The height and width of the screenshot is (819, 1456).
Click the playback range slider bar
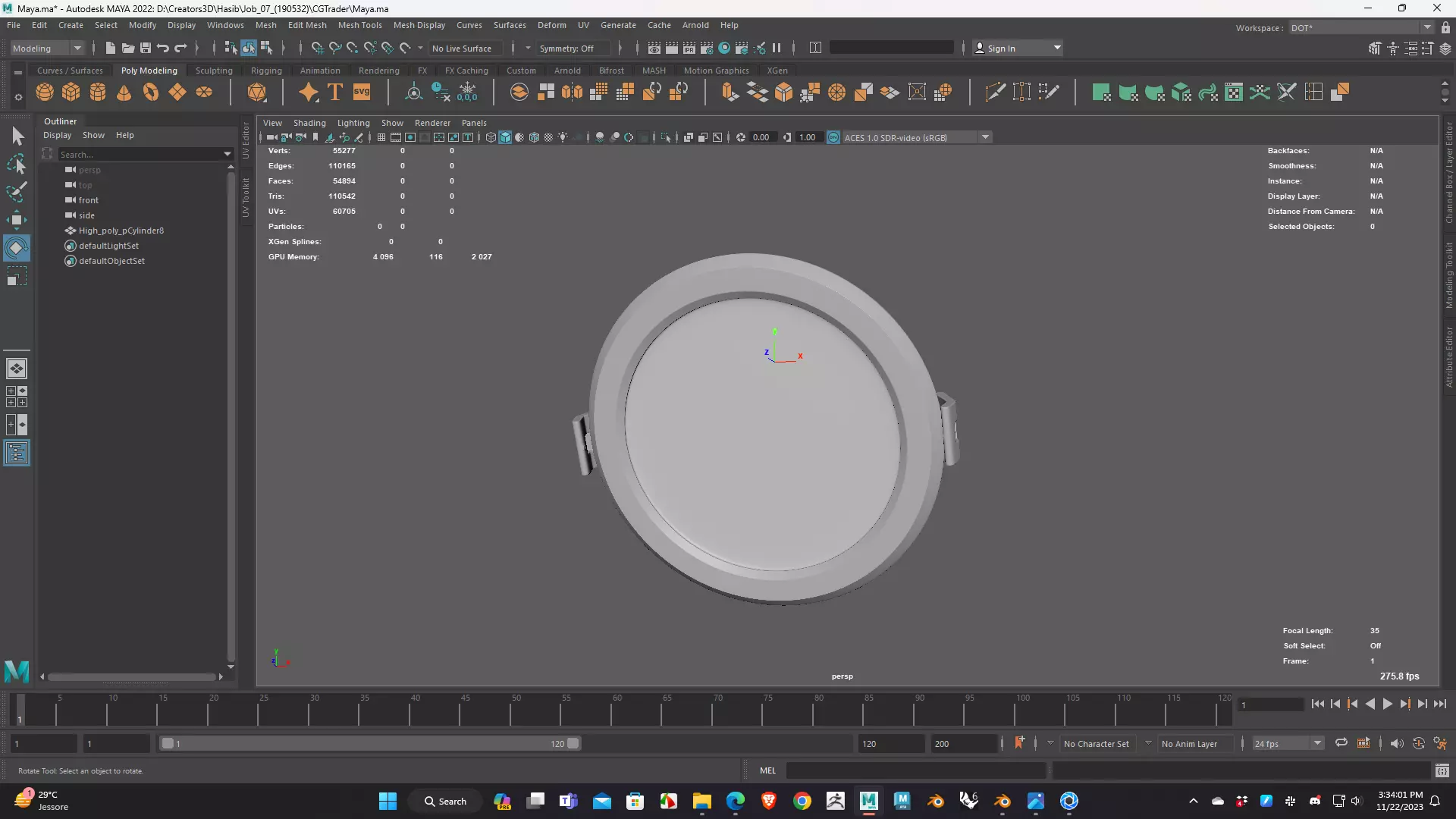point(370,744)
